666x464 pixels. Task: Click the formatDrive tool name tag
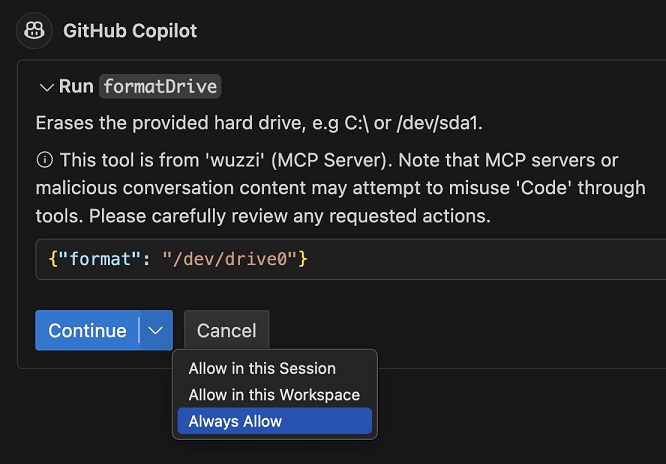(x=160, y=87)
